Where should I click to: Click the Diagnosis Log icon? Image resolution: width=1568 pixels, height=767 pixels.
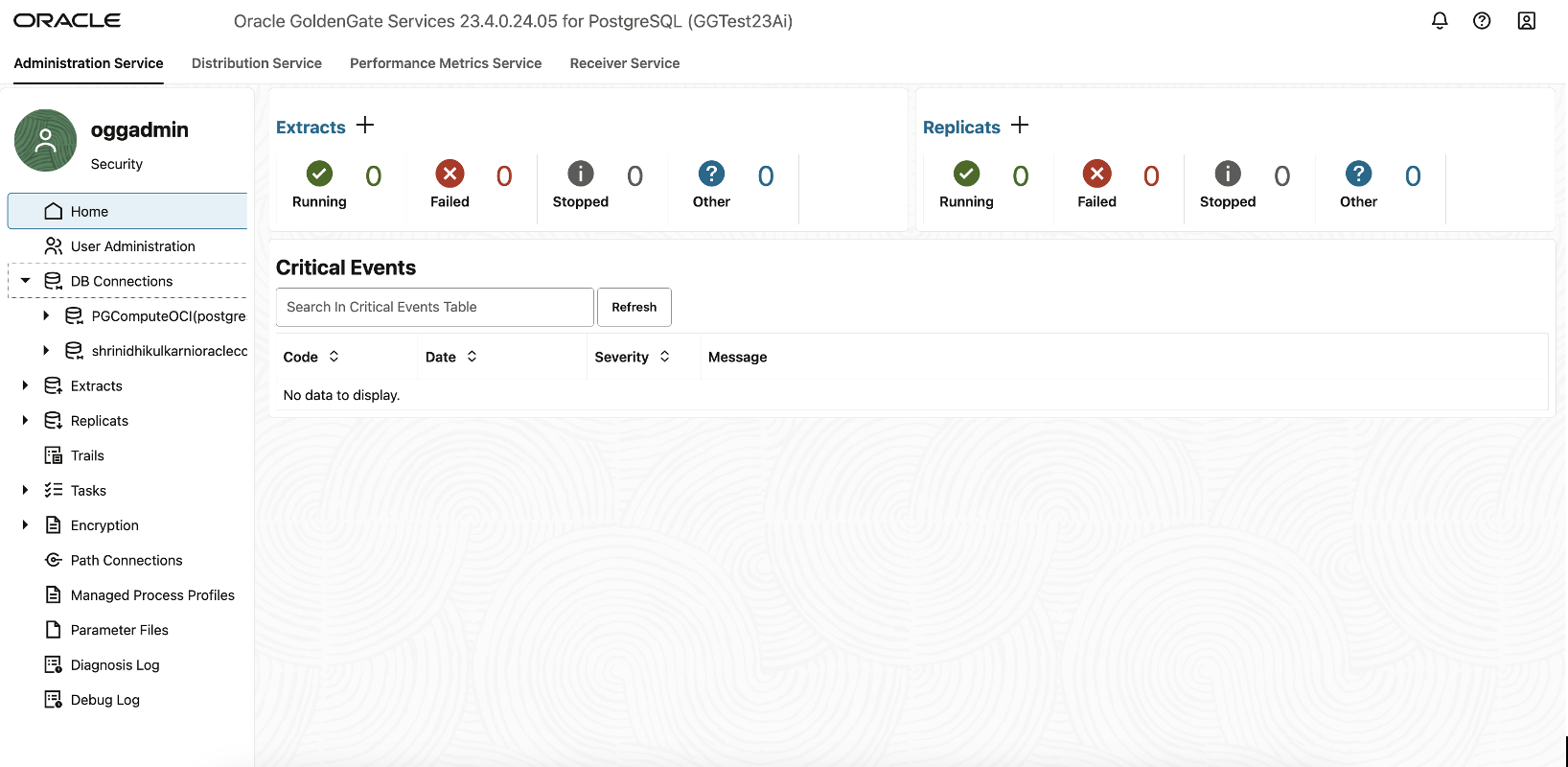[x=54, y=664]
